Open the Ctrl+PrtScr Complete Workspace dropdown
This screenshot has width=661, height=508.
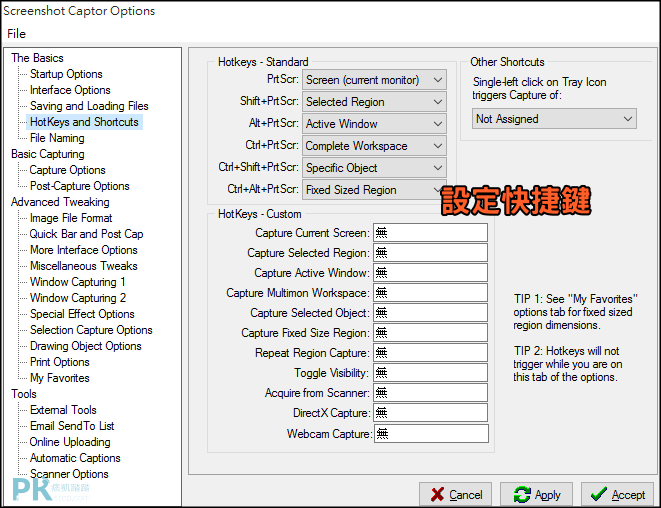(x=374, y=146)
